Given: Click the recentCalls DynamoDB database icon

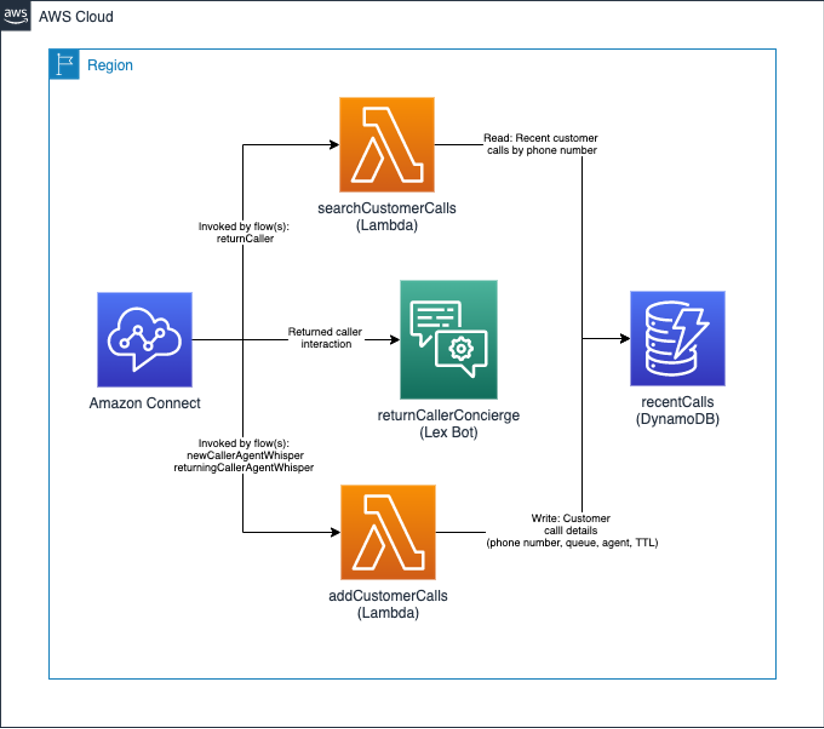Looking at the screenshot, I should pyautogui.click(x=676, y=339).
